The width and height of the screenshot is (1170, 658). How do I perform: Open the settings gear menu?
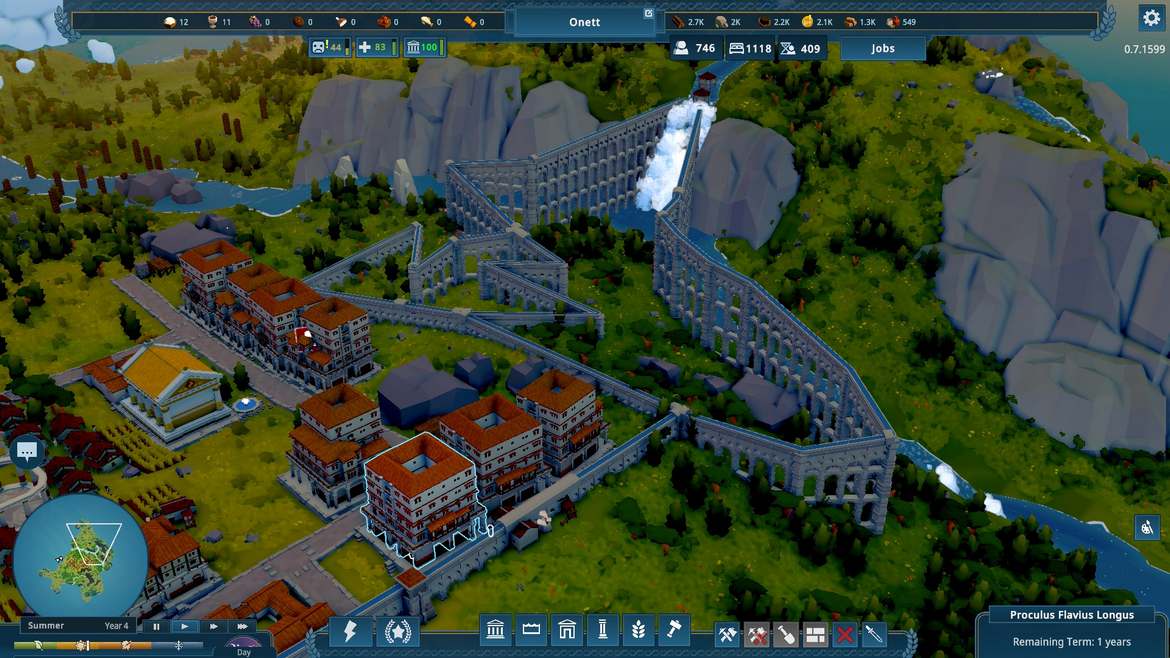(x=1150, y=18)
